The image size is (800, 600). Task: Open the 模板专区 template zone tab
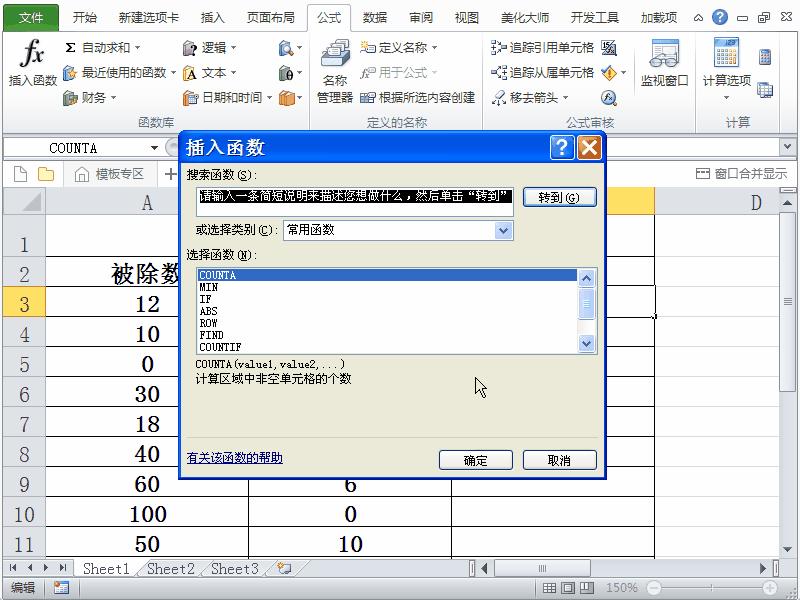point(110,174)
